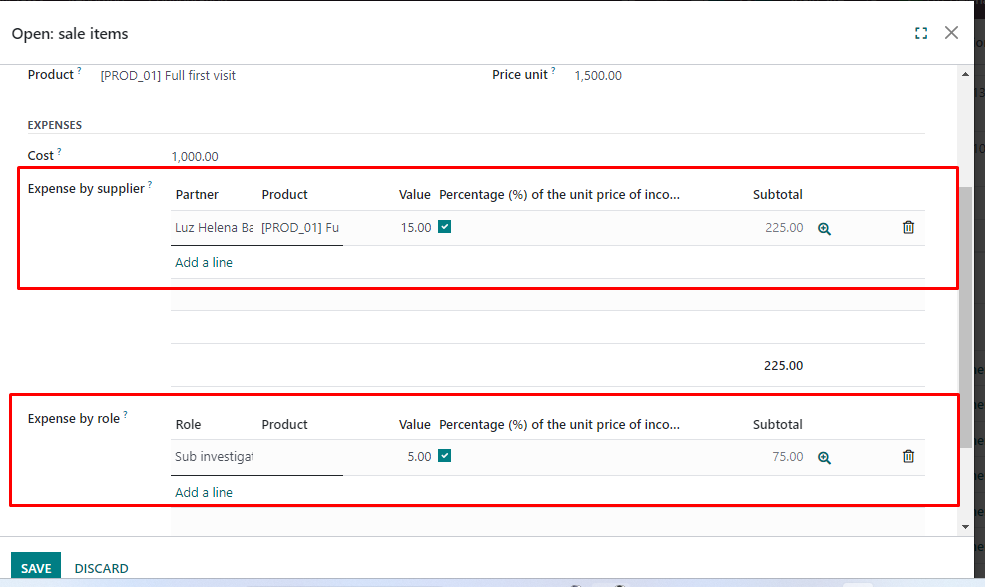The width and height of the screenshot is (985, 587).
Task: Save the sale item changes
Action: [36, 568]
